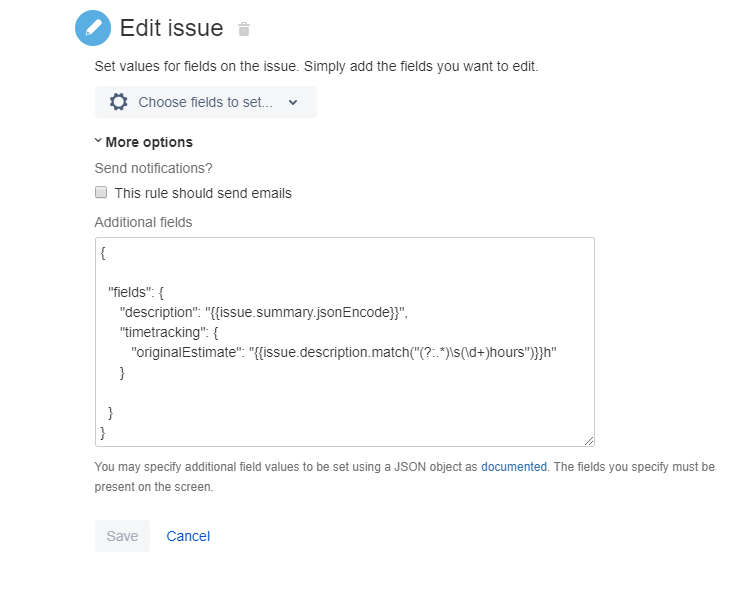Image resolution: width=735 pixels, height=593 pixels.
Task: Place cursor on the "timetracking" line
Action: pyautogui.click(x=169, y=332)
